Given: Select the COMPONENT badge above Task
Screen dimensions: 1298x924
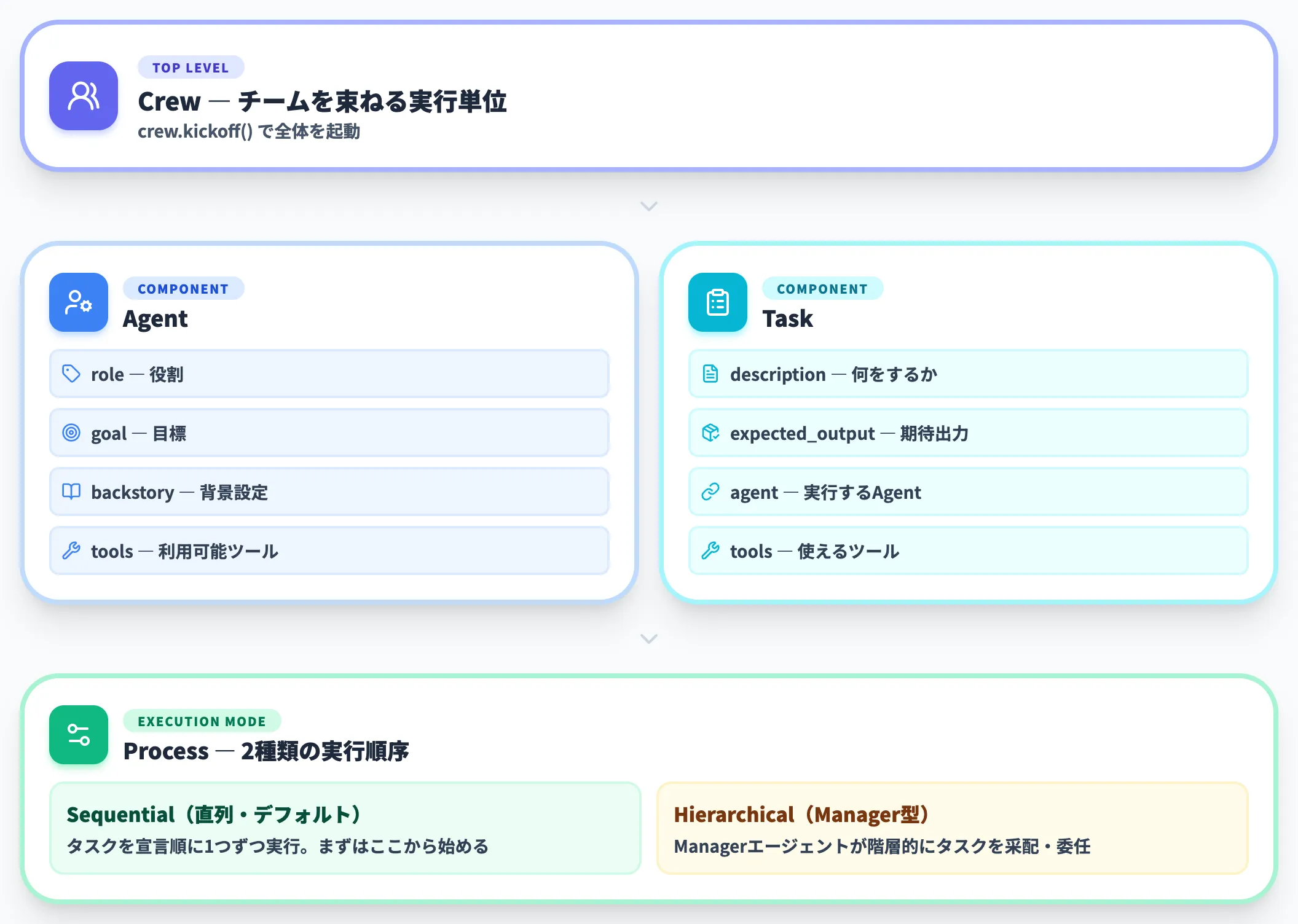Looking at the screenshot, I should tap(822, 289).
